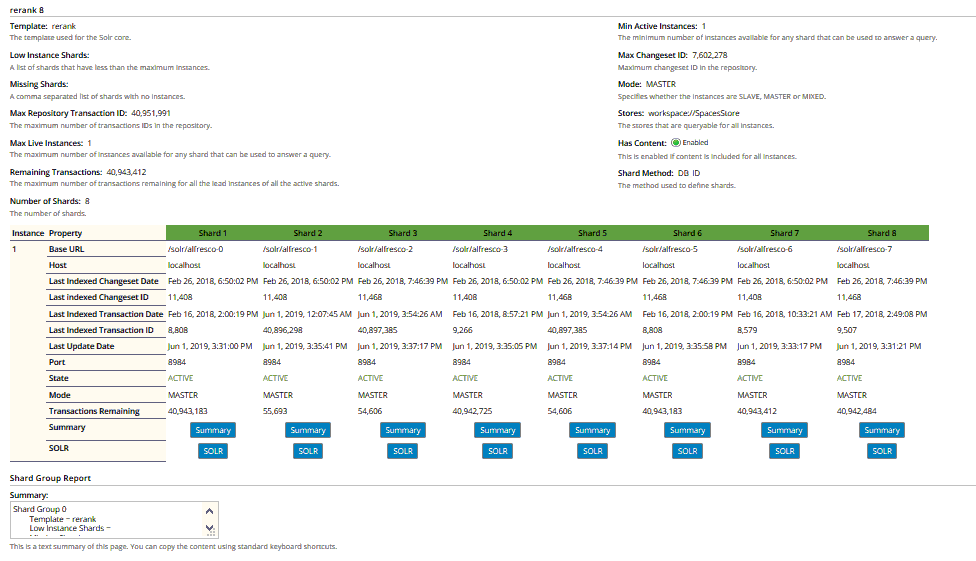Select the Shard 4 column header
The image size is (976, 561).
click(498, 233)
